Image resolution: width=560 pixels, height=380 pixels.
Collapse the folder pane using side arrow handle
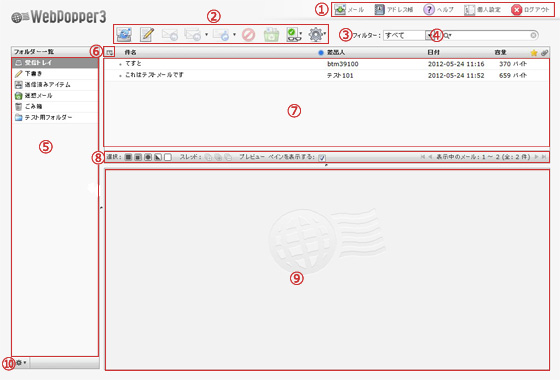pos(101,207)
